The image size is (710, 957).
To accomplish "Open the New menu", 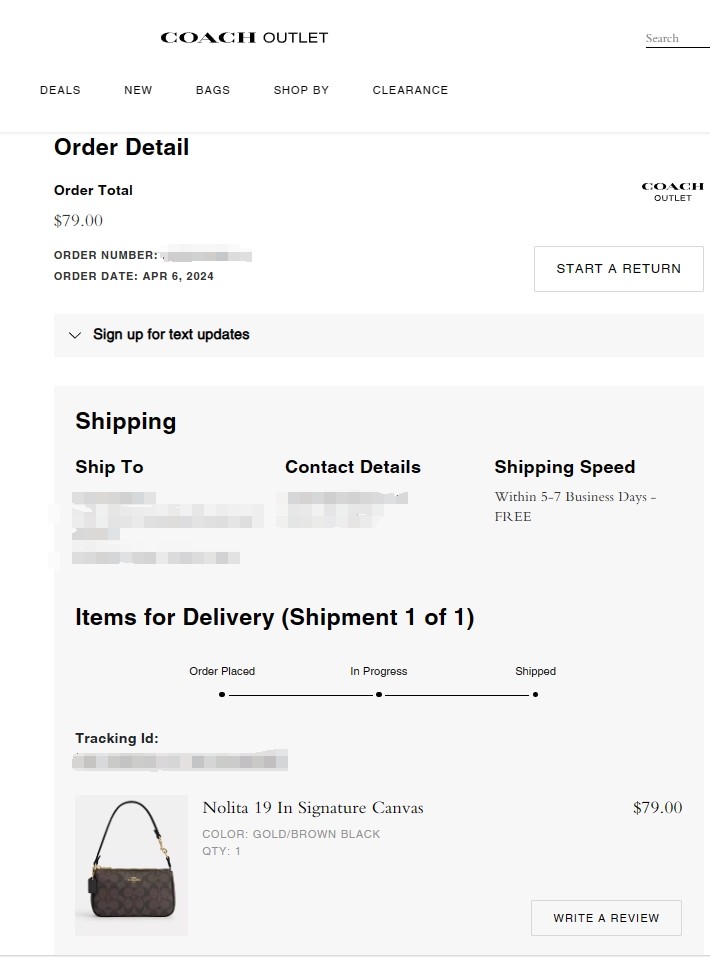I will click(x=138, y=90).
